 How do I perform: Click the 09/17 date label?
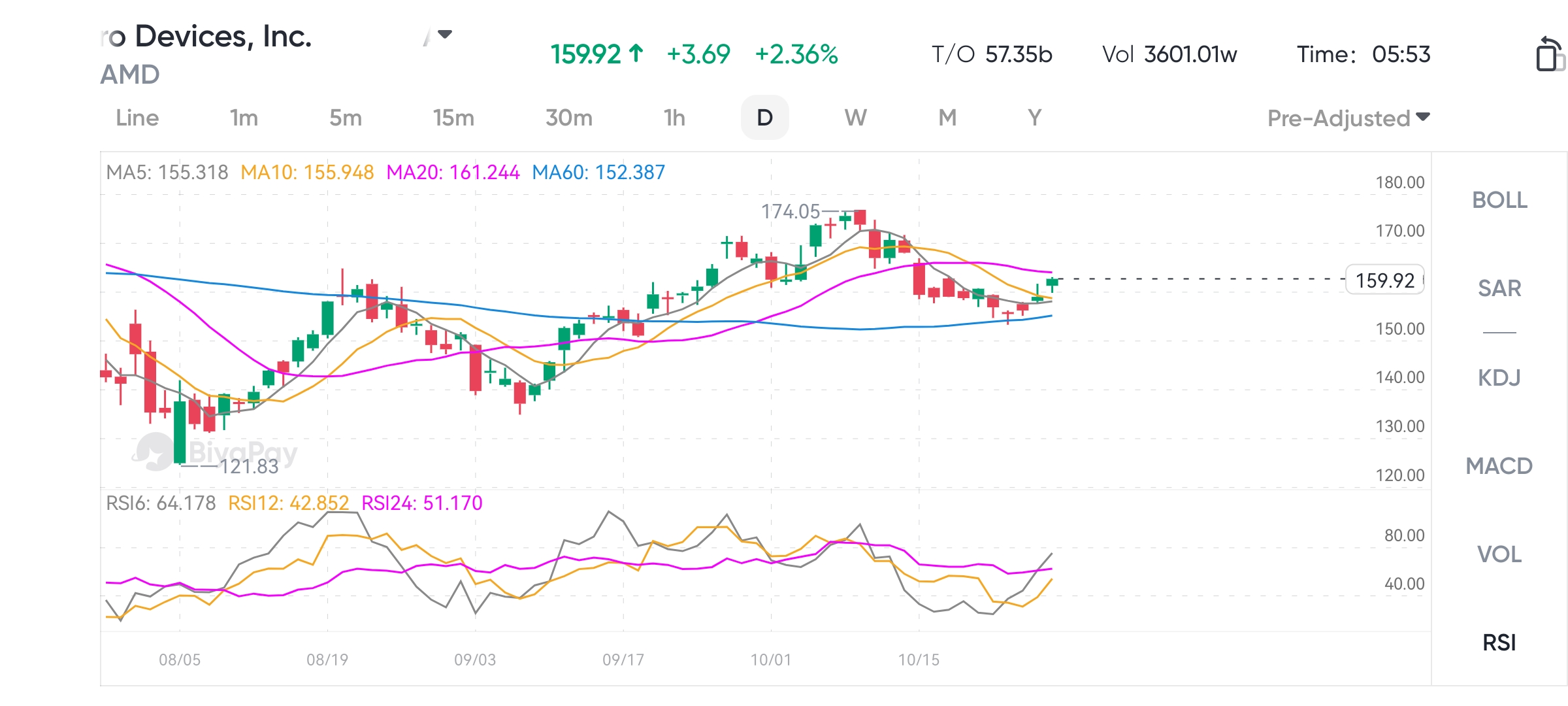click(x=623, y=660)
